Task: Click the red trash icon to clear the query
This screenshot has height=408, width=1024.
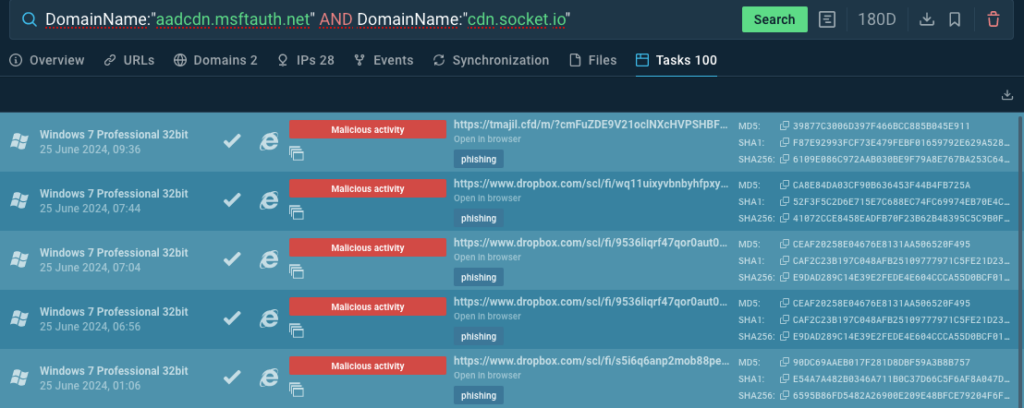Action: [993, 19]
